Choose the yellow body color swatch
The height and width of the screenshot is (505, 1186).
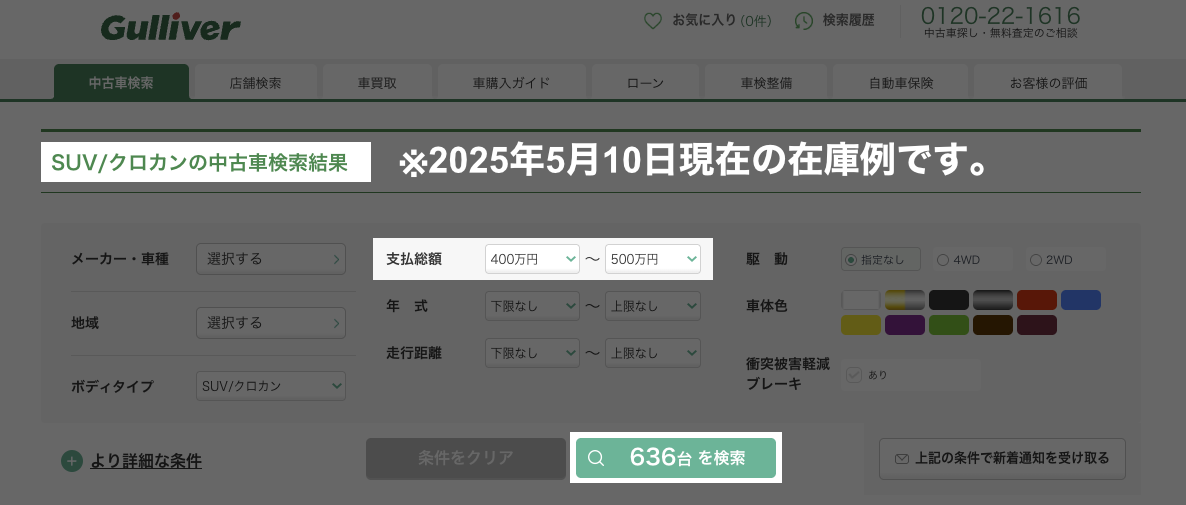point(861,325)
